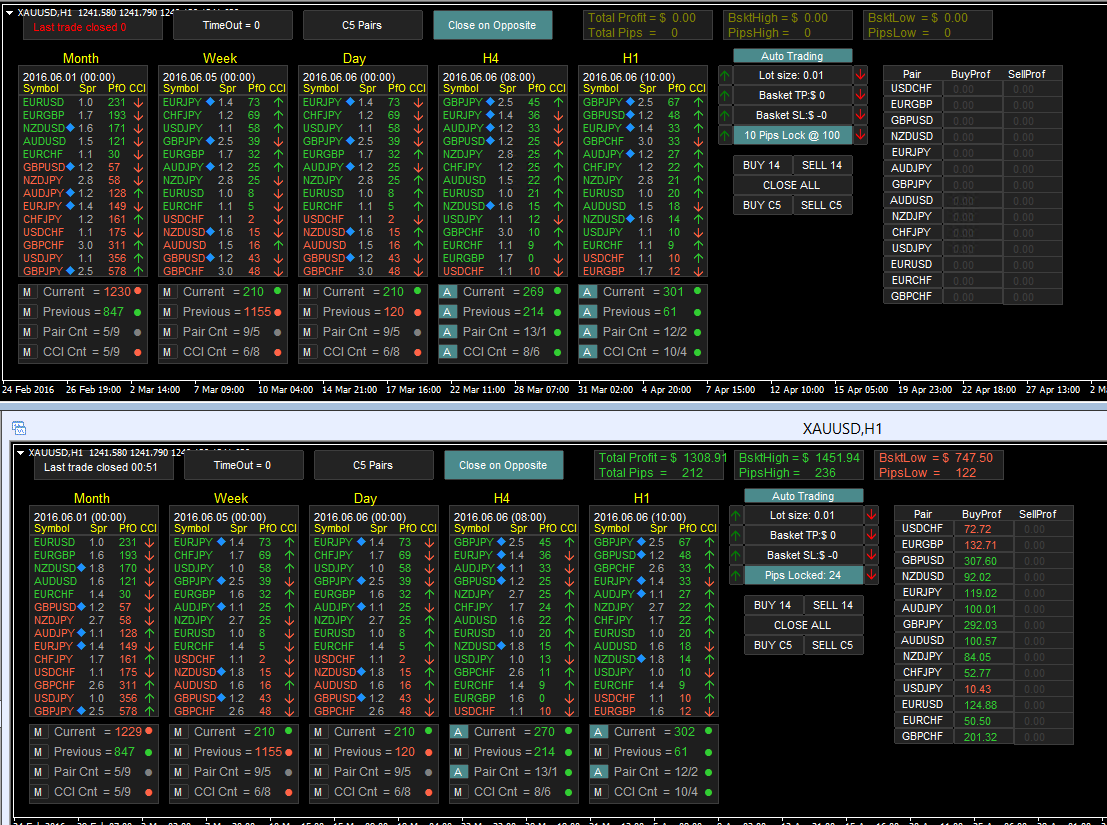Raise Basket SL with up arrow in upper dashboard
This screenshot has height=825, width=1107.
(x=725, y=115)
